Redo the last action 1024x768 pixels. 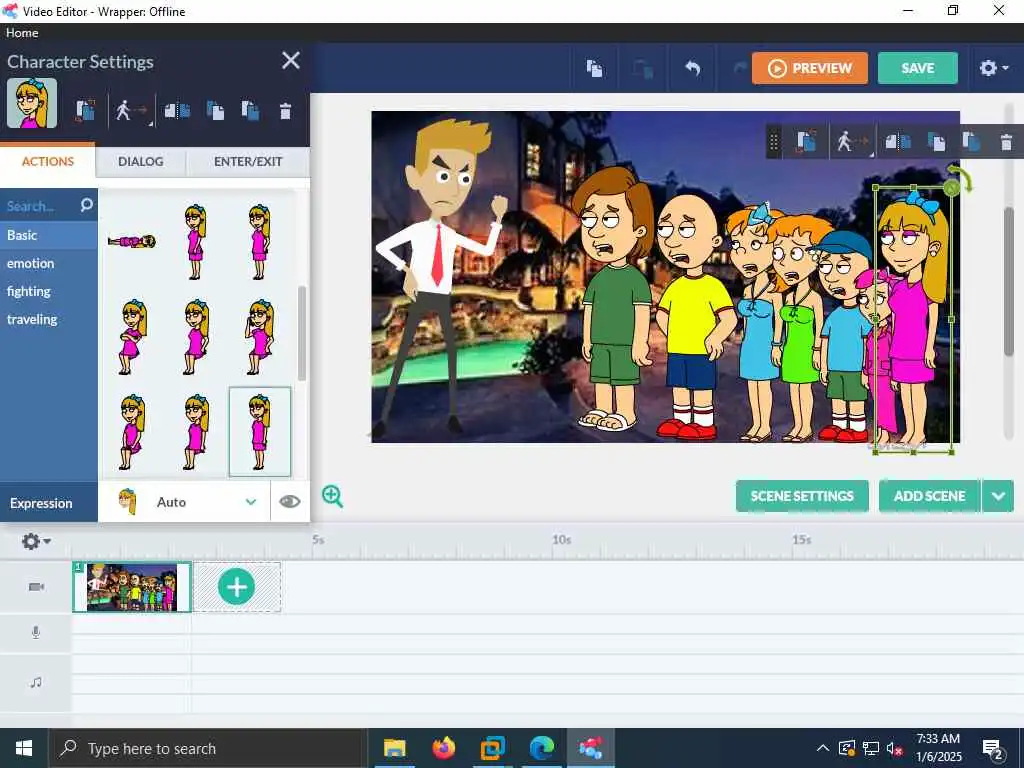point(740,68)
